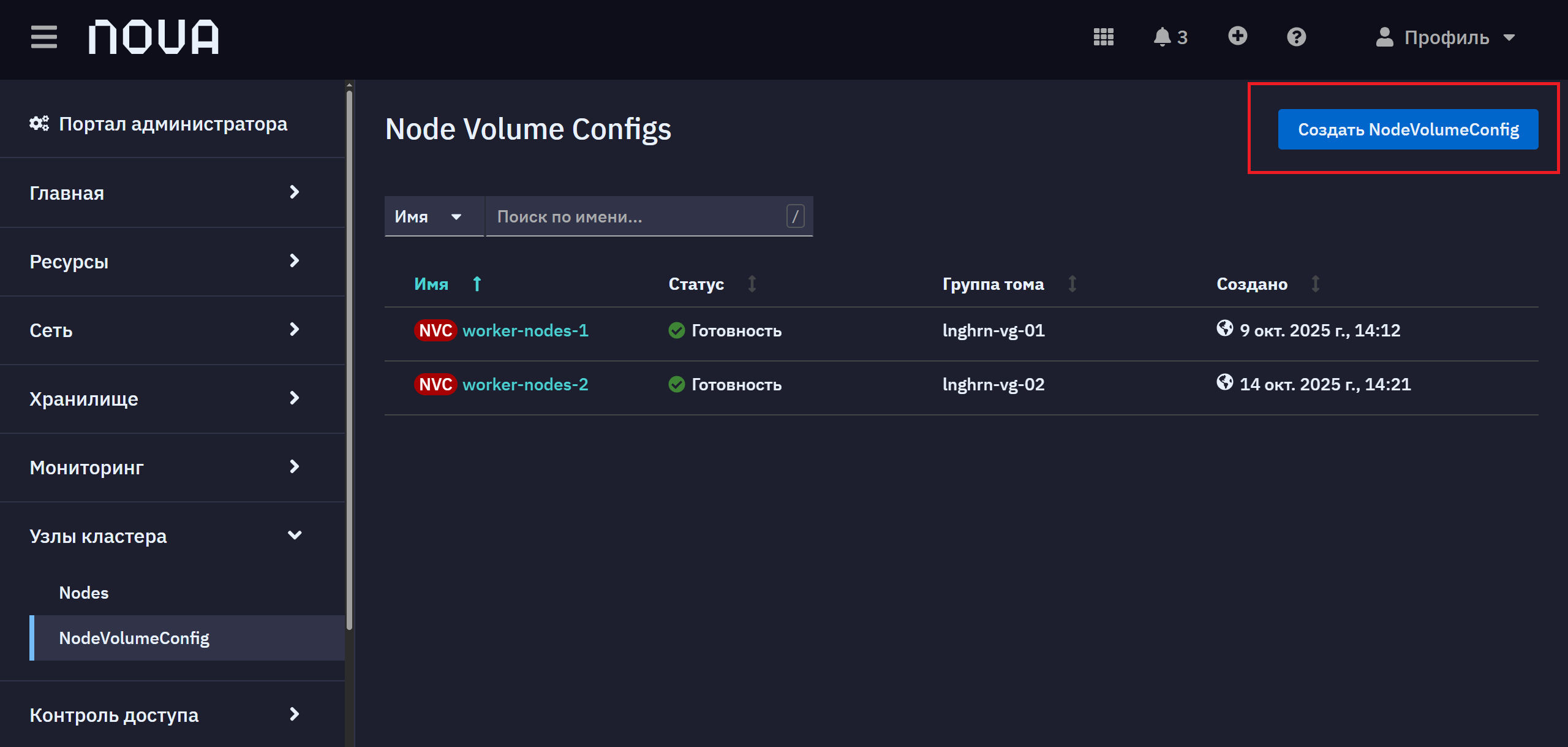The height and width of the screenshot is (747, 1568).
Task: Open the applications grid launcher
Action: (x=1103, y=37)
